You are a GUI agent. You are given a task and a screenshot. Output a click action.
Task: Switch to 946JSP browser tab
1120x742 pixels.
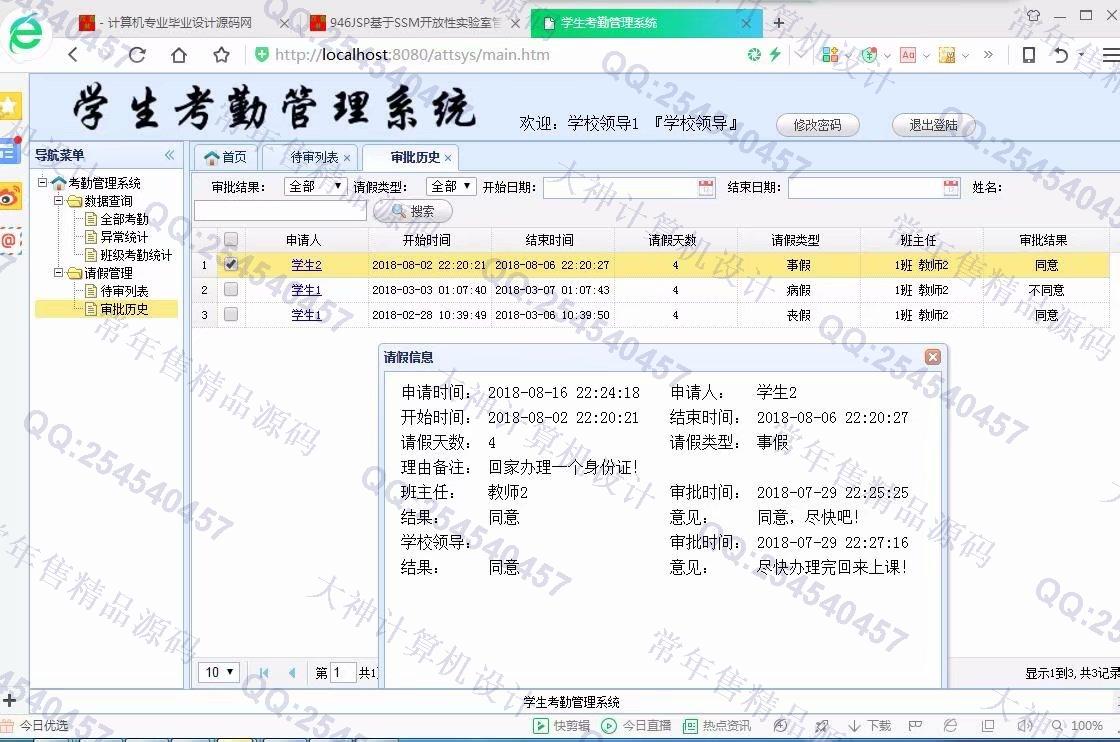click(x=414, y=23)
